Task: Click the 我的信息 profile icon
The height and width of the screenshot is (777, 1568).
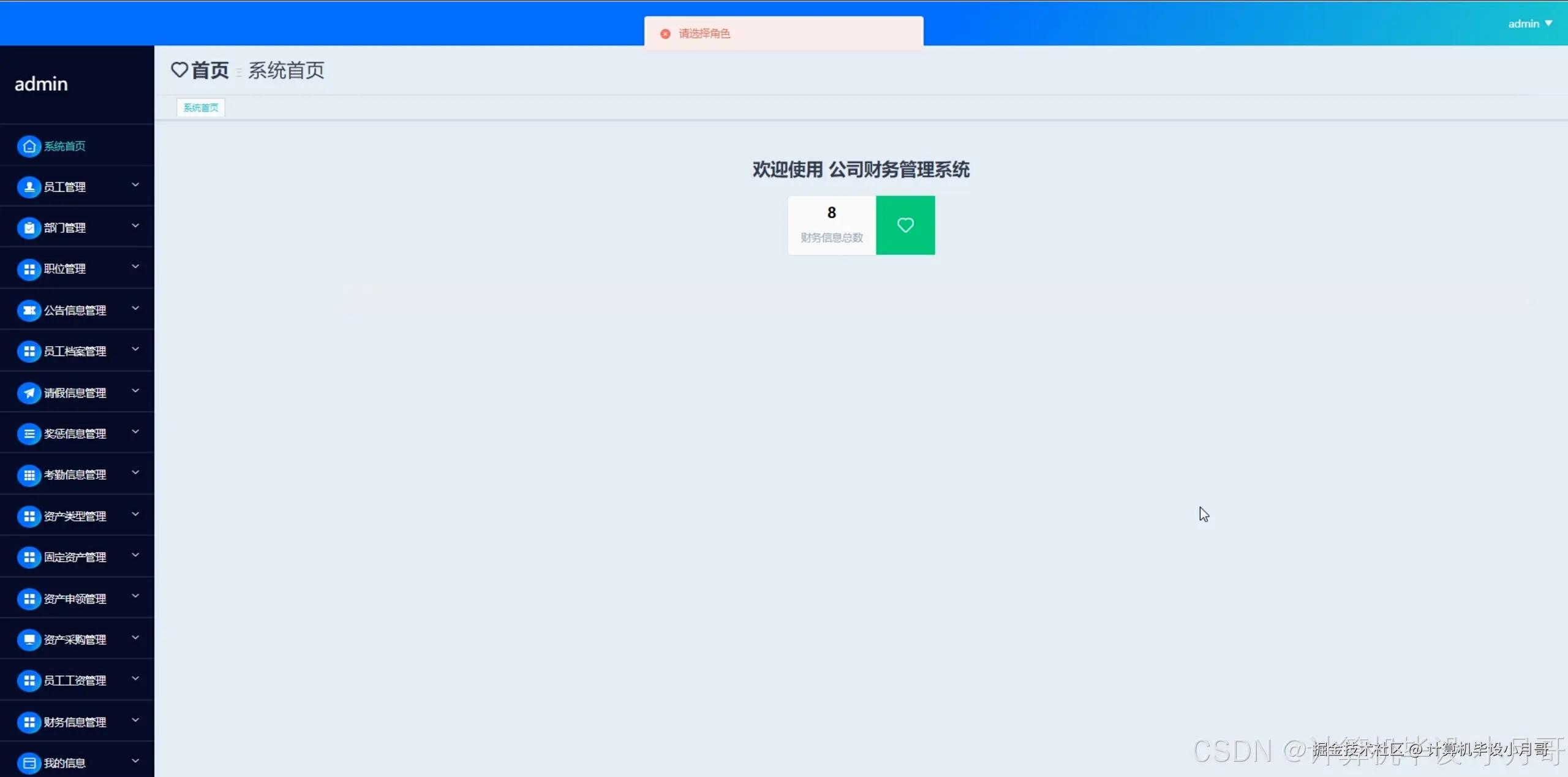Action: [29, 762]
